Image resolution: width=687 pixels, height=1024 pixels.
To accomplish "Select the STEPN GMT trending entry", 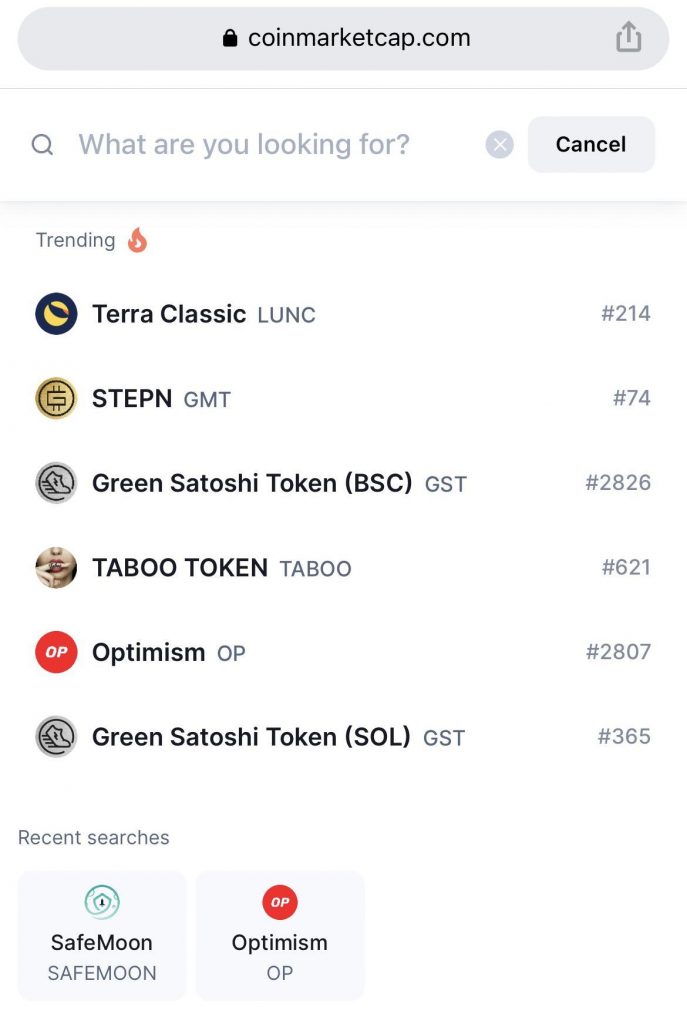I will tap(160, 398).
